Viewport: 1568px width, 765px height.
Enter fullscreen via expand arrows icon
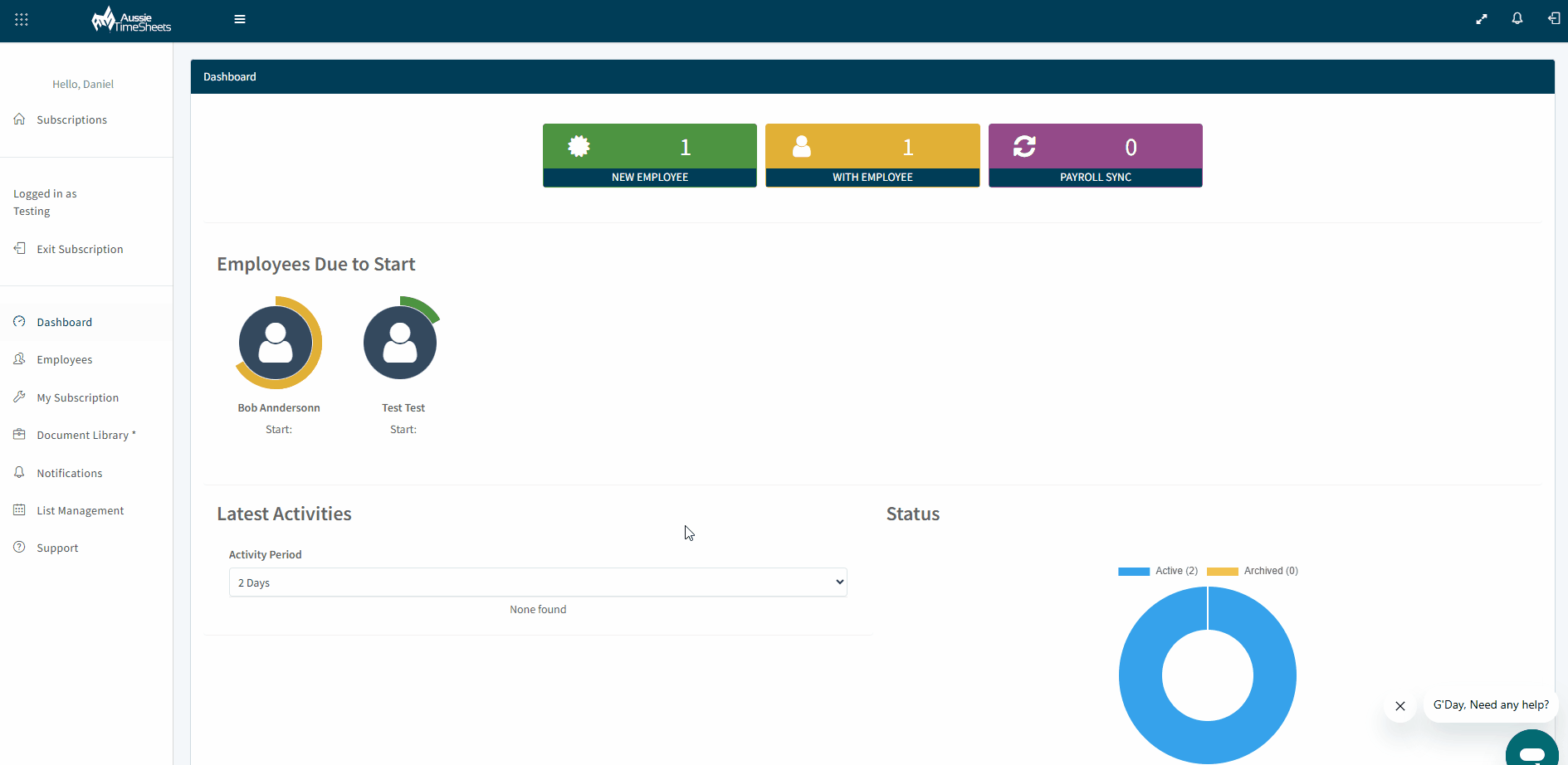(1482, 19)
